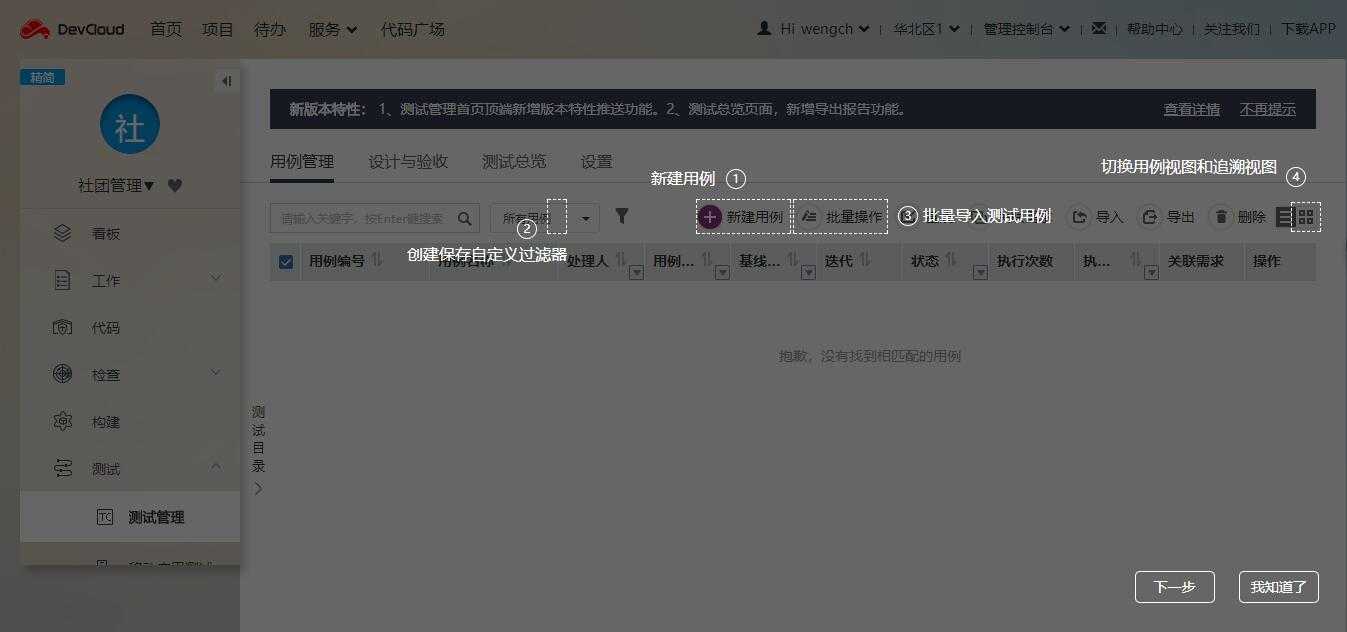1347x632 pixels.
Task: Click the 删除 trash button
Action: (1238, 216)
